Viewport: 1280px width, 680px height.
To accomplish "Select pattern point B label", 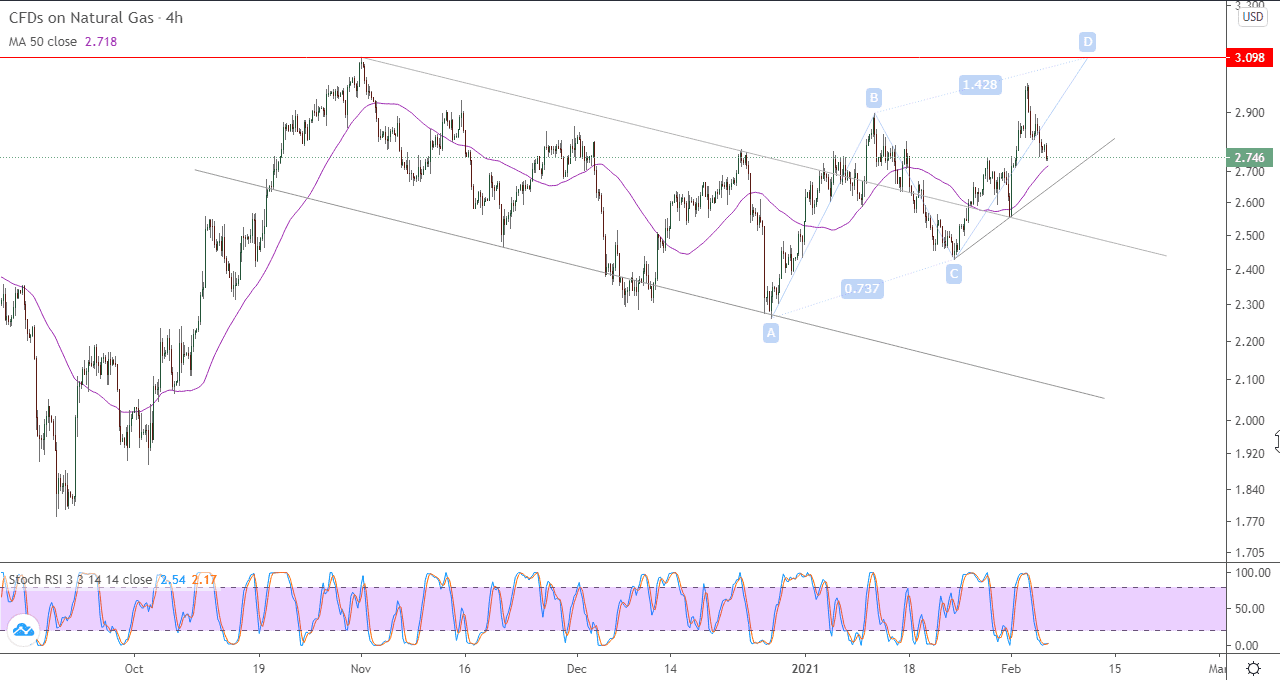I will coord(874,97).
